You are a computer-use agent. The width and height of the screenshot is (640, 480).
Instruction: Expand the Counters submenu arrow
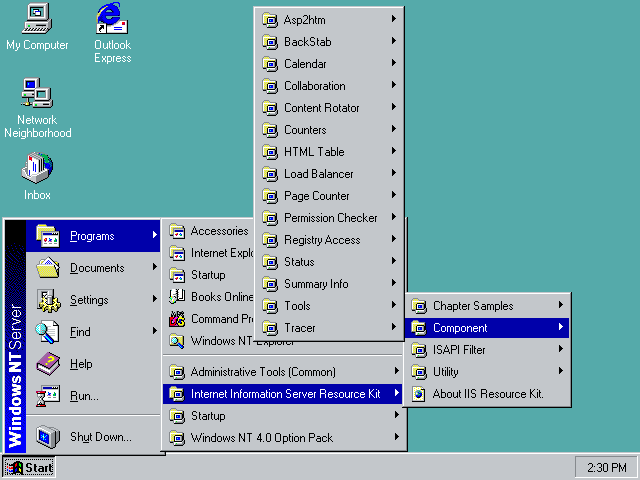tap(393, 129)
